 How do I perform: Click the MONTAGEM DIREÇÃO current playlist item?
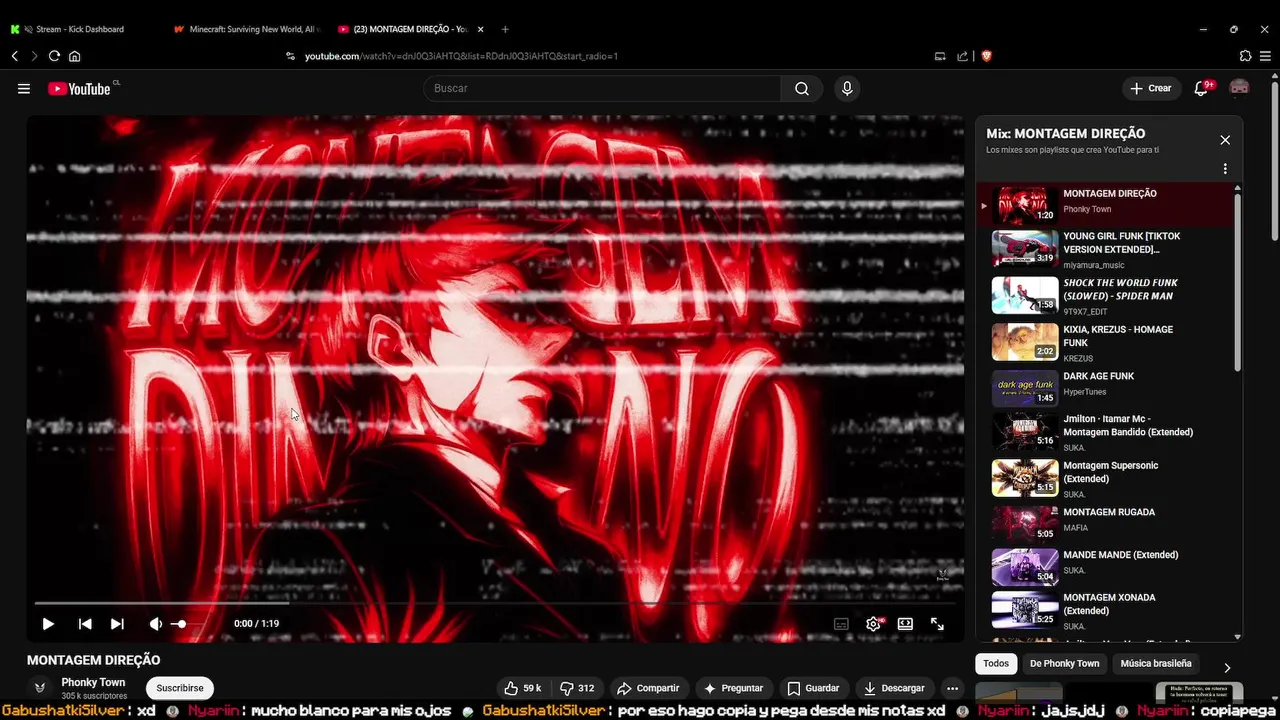[1105, 203]
